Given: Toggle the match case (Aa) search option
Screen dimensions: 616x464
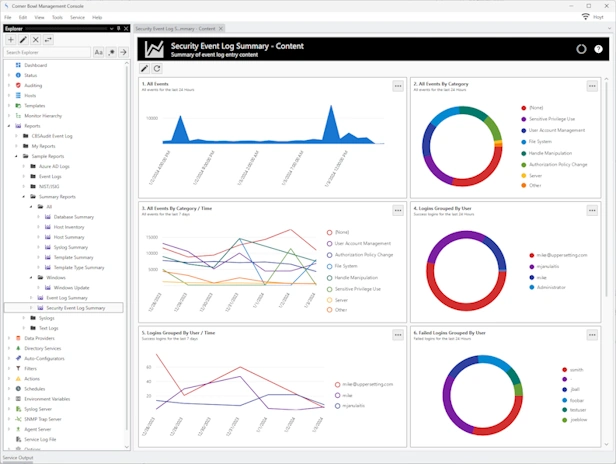Looking at the screenshot, I should pyautogui.click(x=98, y=52).
